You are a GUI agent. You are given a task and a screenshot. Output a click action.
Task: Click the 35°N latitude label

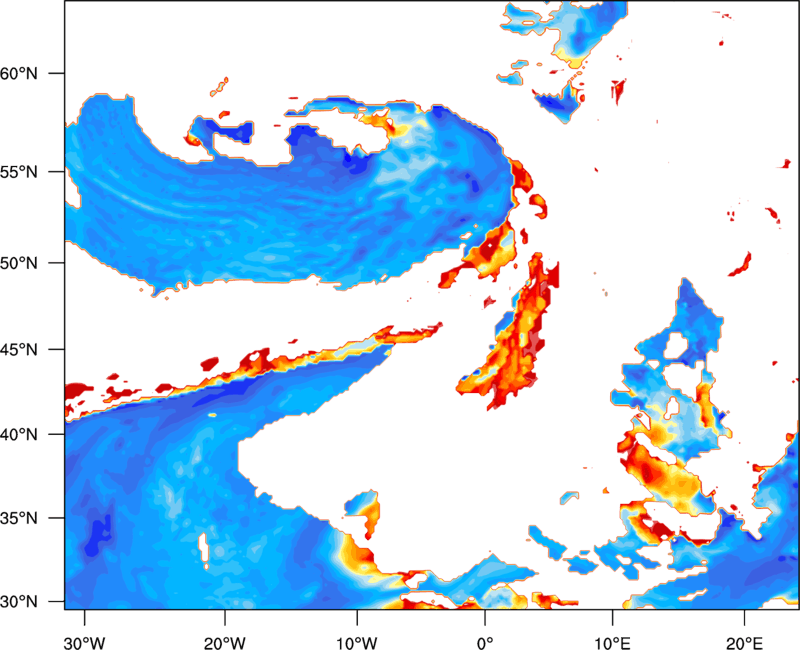[x=19, y=518]
